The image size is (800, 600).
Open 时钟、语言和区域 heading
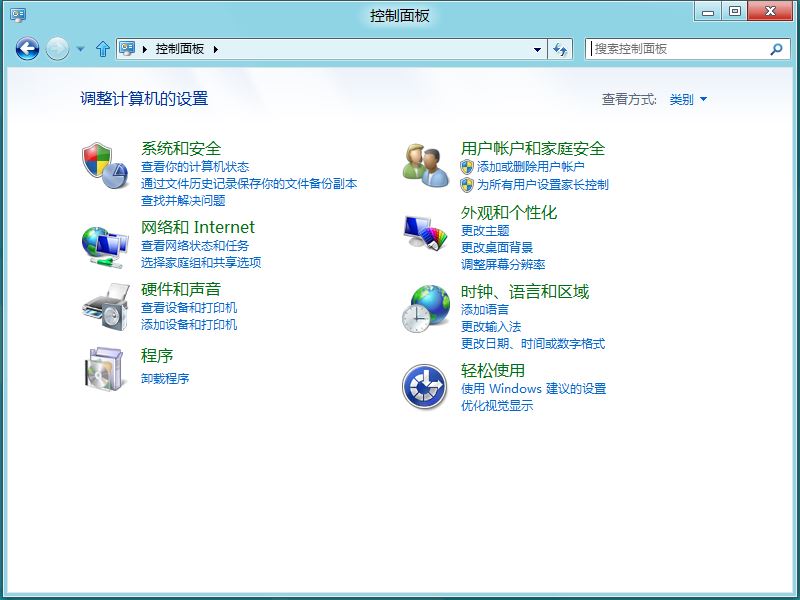[x=525, y=292]
